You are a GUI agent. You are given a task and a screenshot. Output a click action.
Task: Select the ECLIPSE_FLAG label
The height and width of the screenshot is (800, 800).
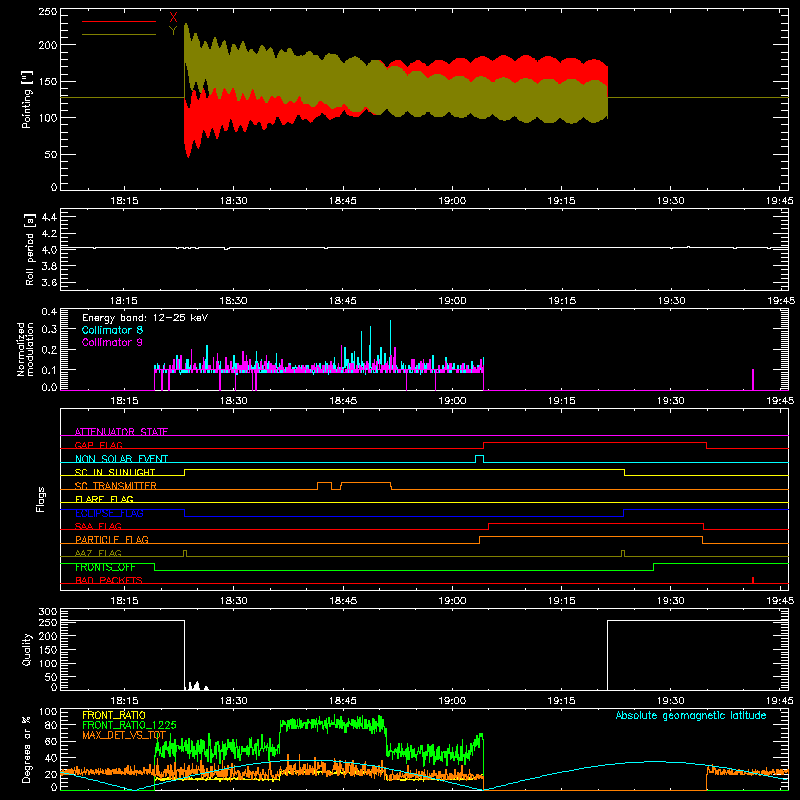coord(109,513)
